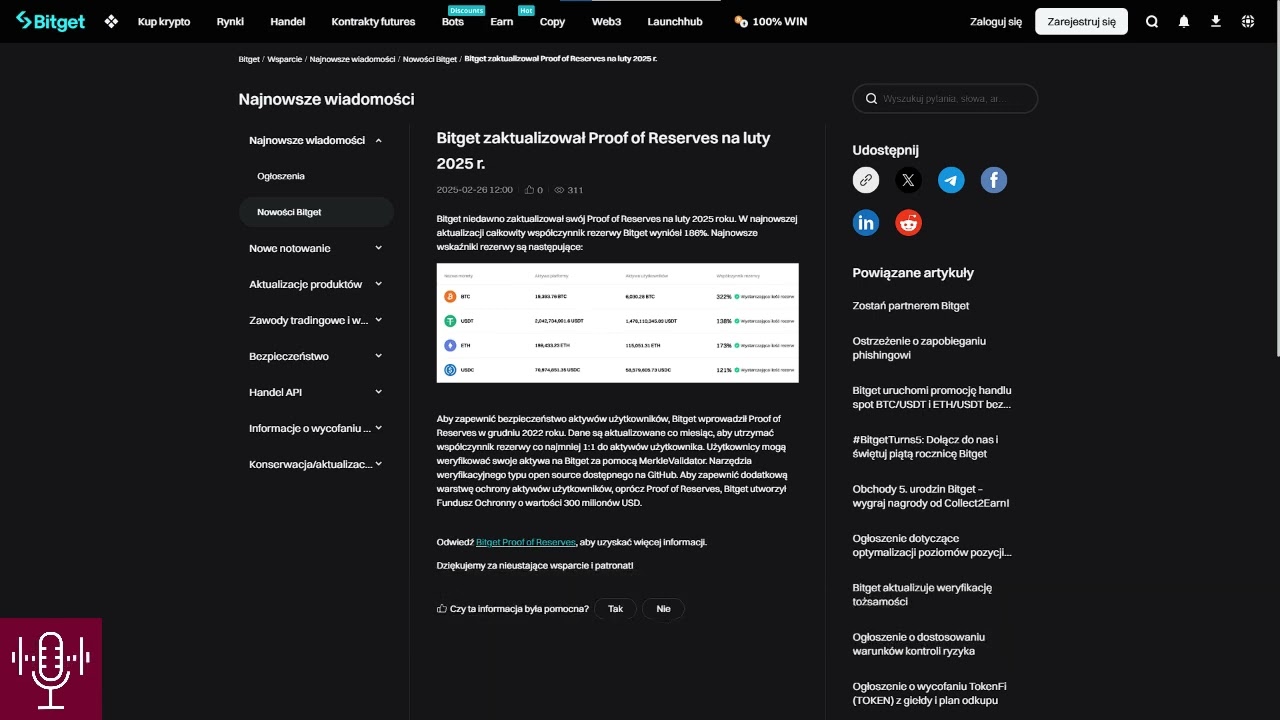Viewport: 1280px width, 720px height.
Task: Click the microphone overlay icon
Action: pos(51,669)
